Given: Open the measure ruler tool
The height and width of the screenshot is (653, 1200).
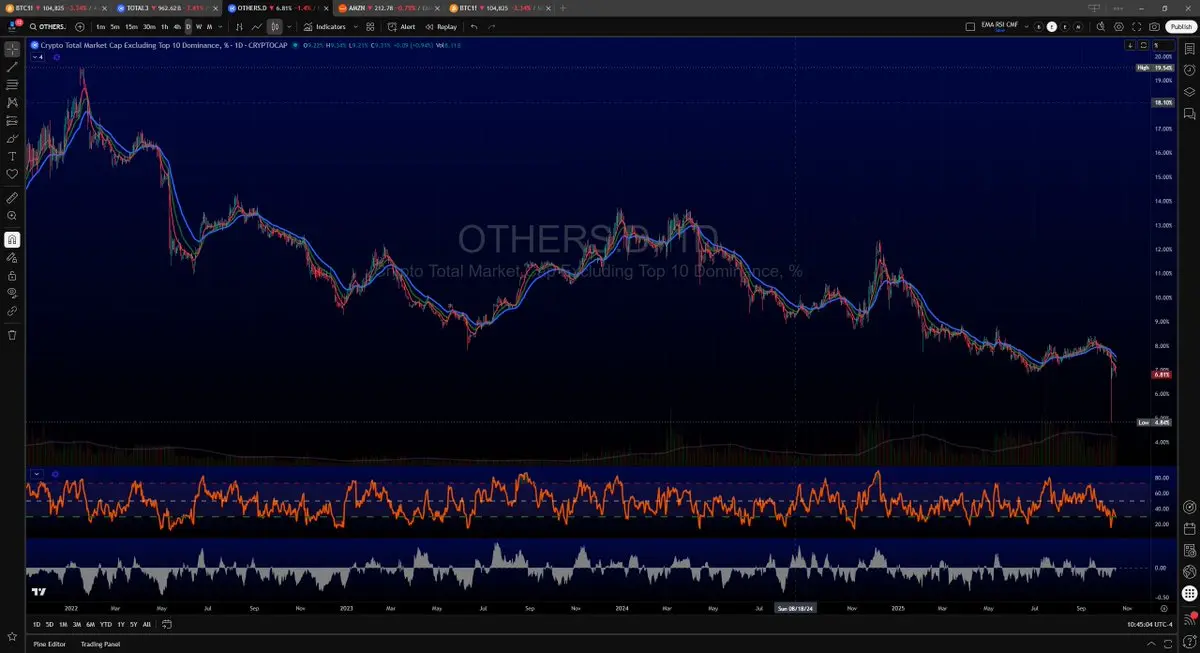Looking at the screenshot, I should (12, 198).
